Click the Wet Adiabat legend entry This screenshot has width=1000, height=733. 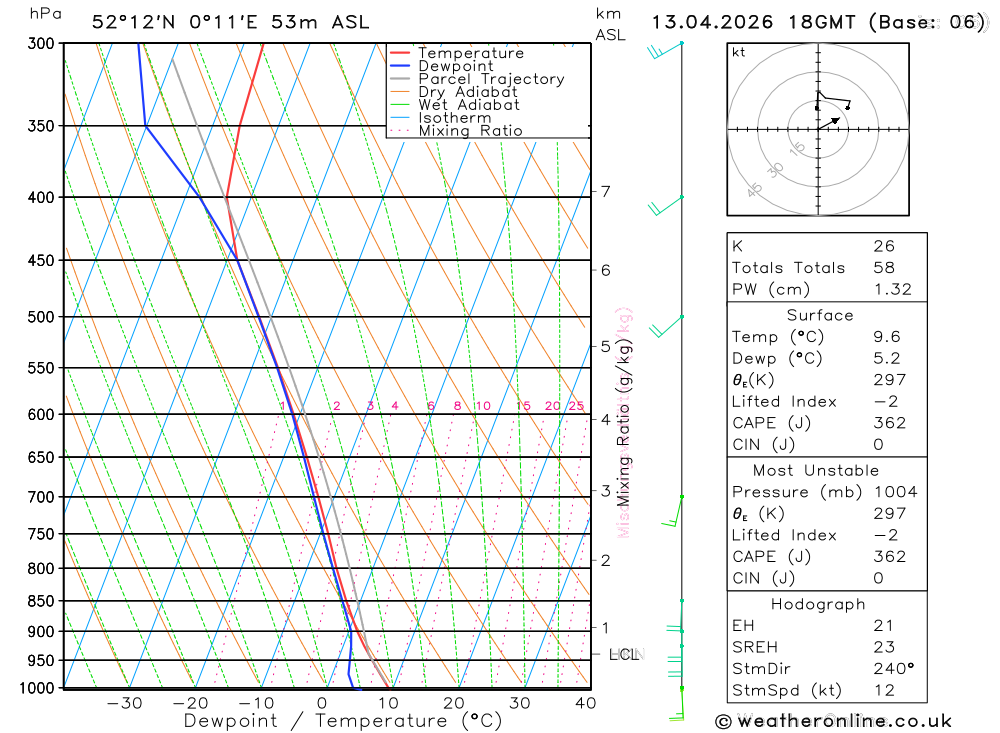pos(469,105)
